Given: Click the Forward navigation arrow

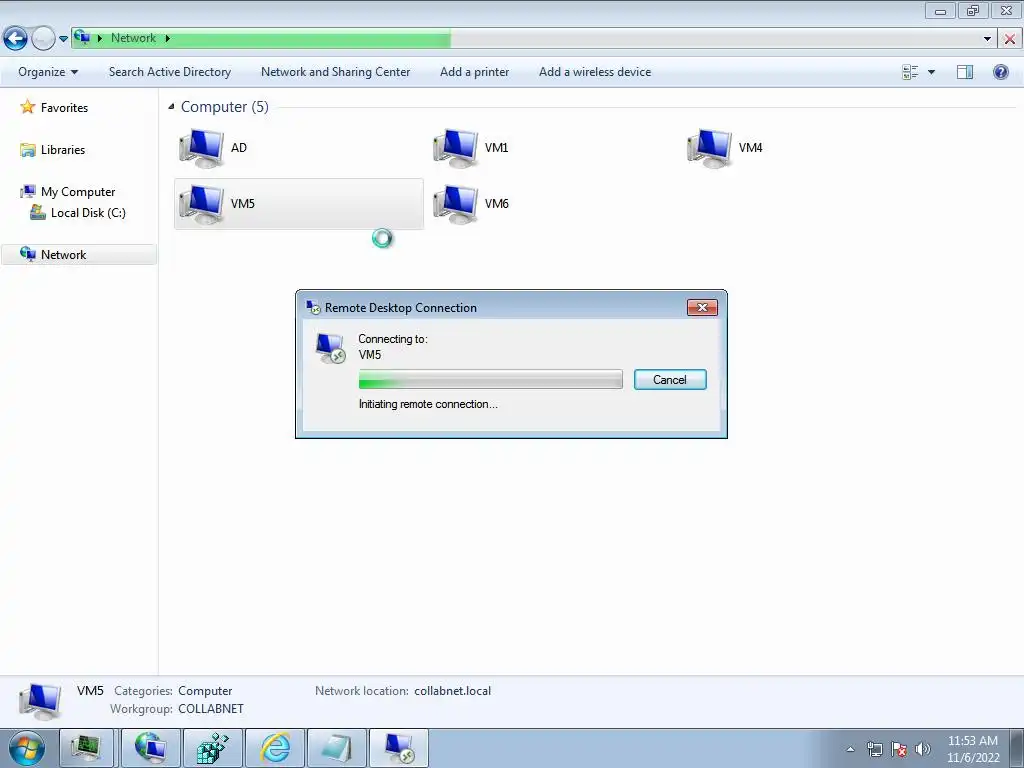Looking at the screenshot, I should [43, 39].
